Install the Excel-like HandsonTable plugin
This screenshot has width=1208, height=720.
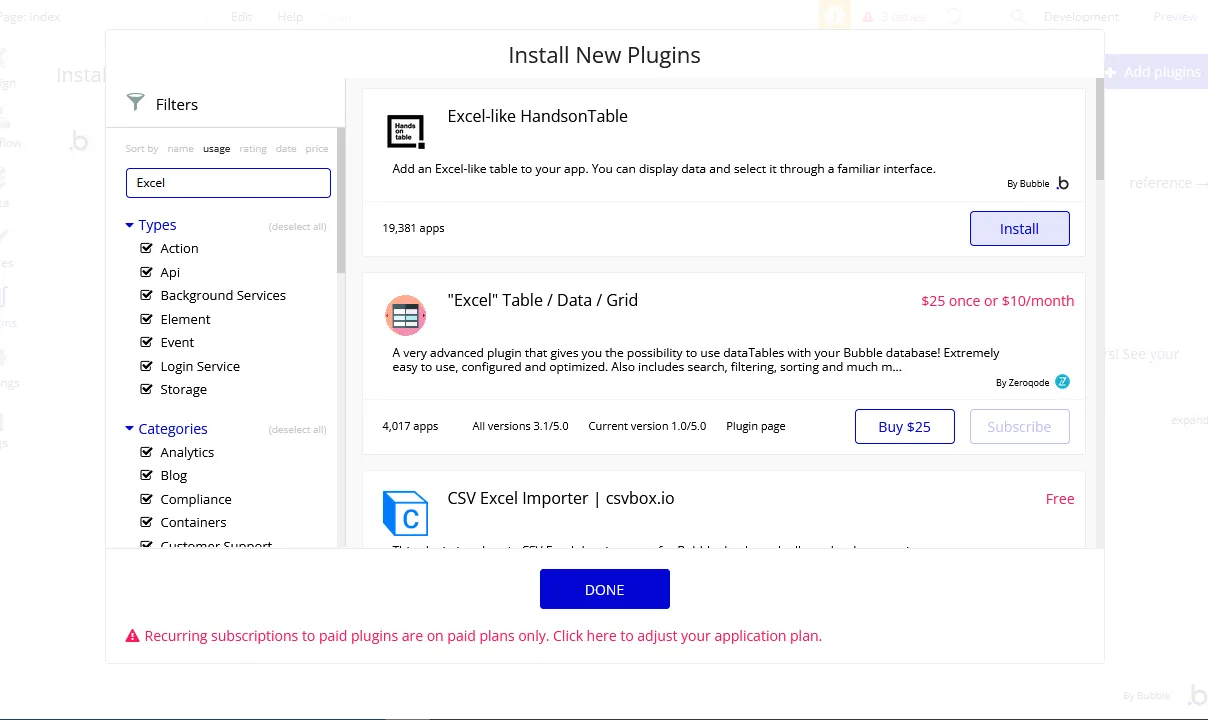click(x=1019, y=229)
